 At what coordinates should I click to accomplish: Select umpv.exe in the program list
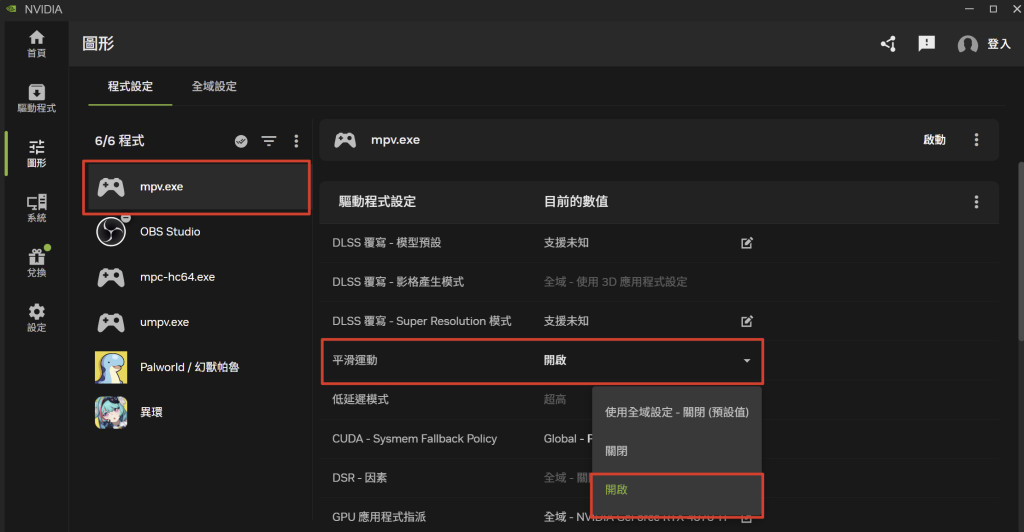pyautogui.click(x=197, y=322)
